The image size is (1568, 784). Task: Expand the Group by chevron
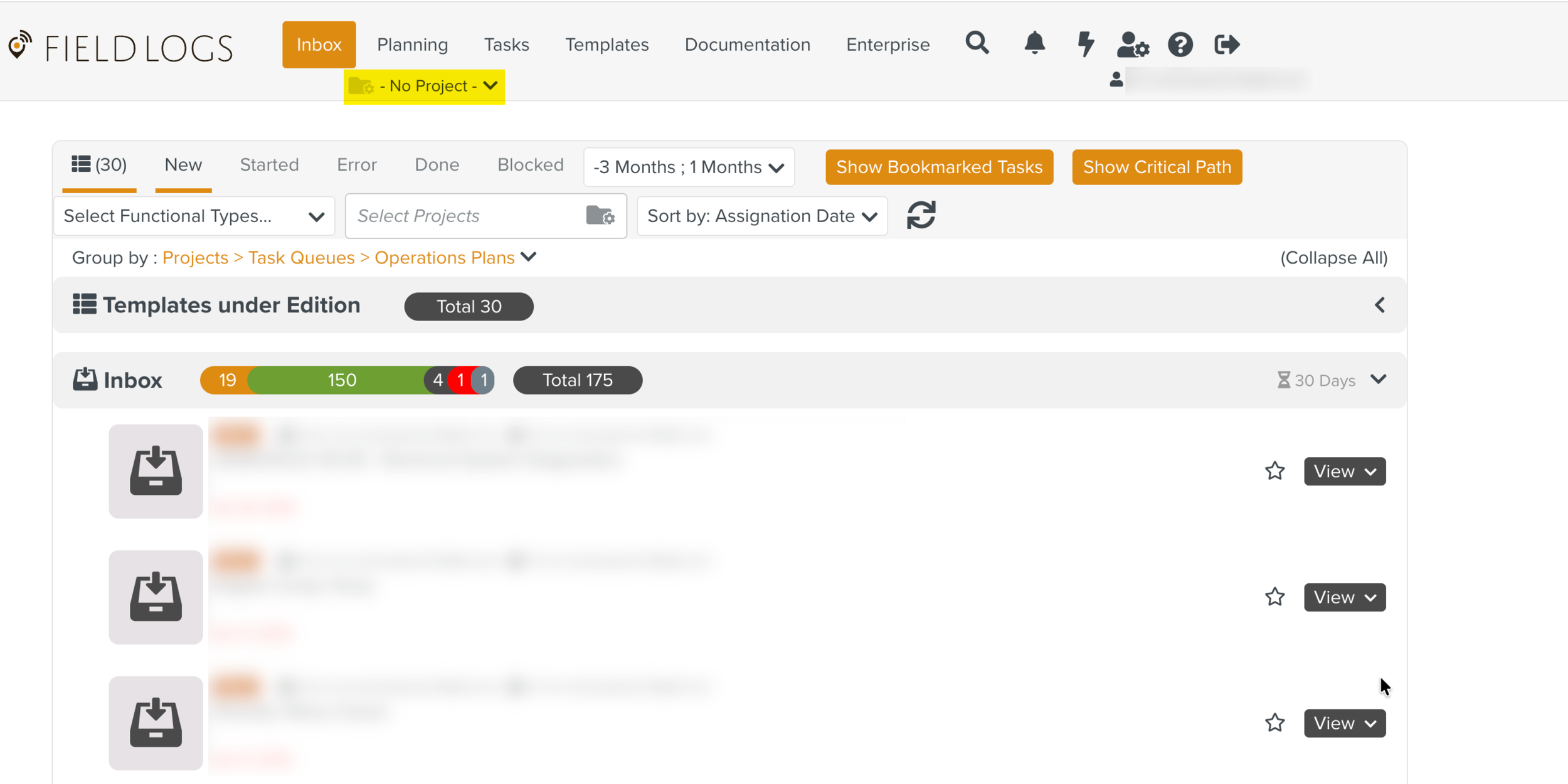pos(529,257)
